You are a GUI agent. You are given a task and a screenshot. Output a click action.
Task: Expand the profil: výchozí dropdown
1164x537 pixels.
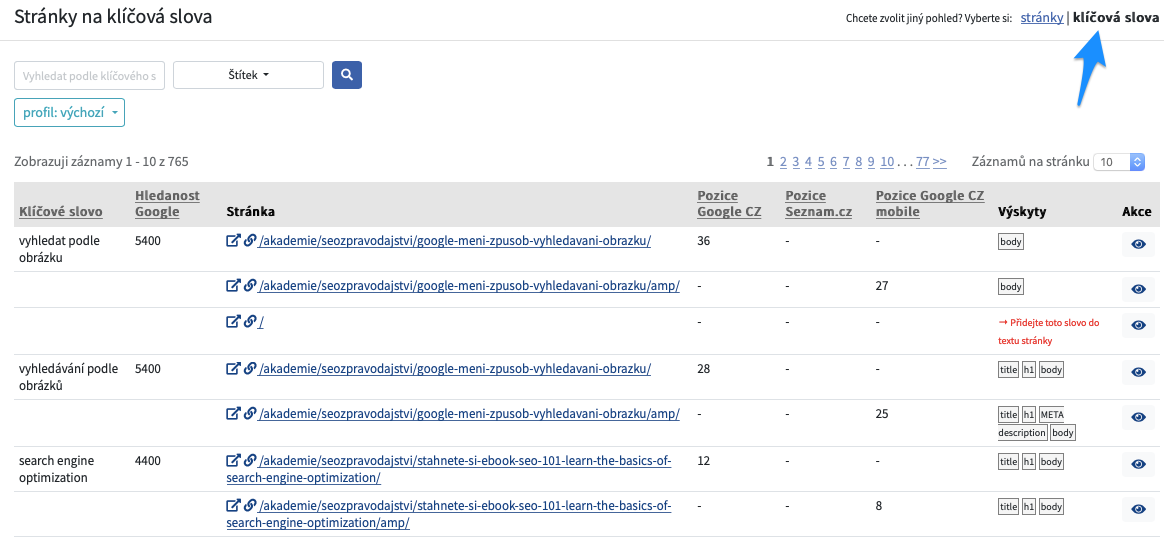click(70, 112)
